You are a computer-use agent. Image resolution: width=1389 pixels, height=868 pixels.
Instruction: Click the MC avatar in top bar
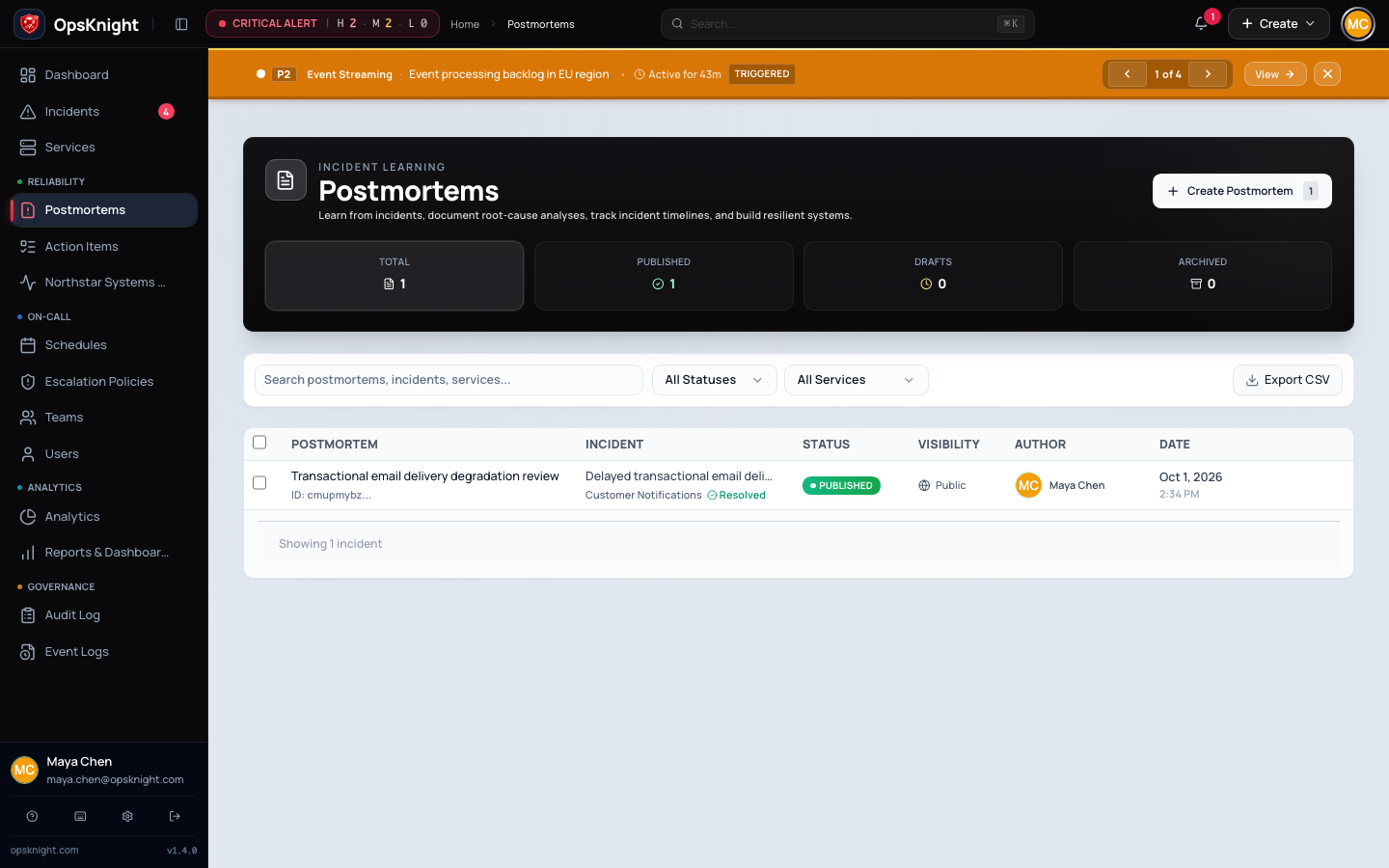[1358, 24]
